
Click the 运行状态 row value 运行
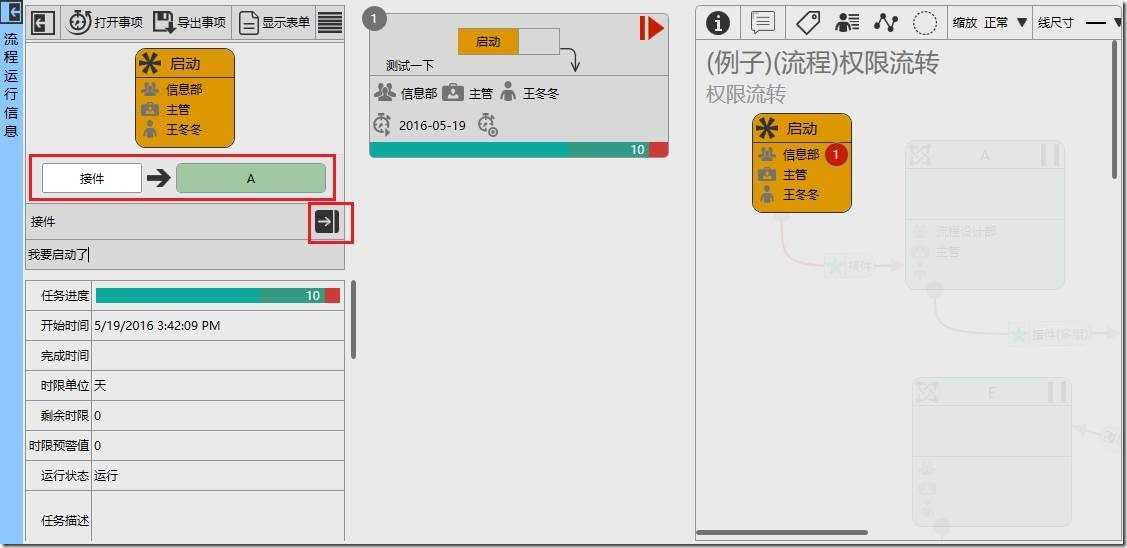point(106,475)
